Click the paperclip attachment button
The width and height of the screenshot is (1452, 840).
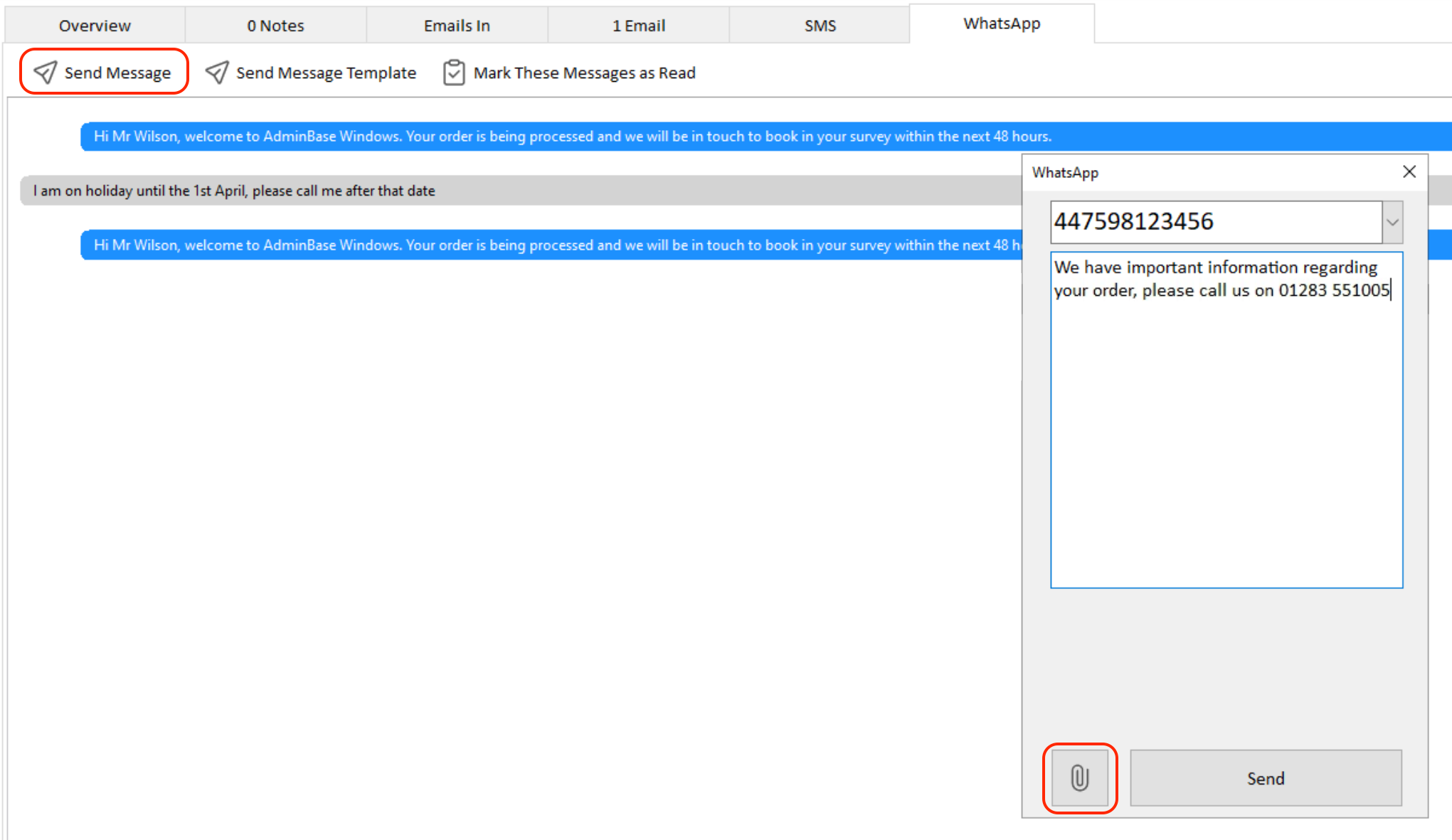1079,777
